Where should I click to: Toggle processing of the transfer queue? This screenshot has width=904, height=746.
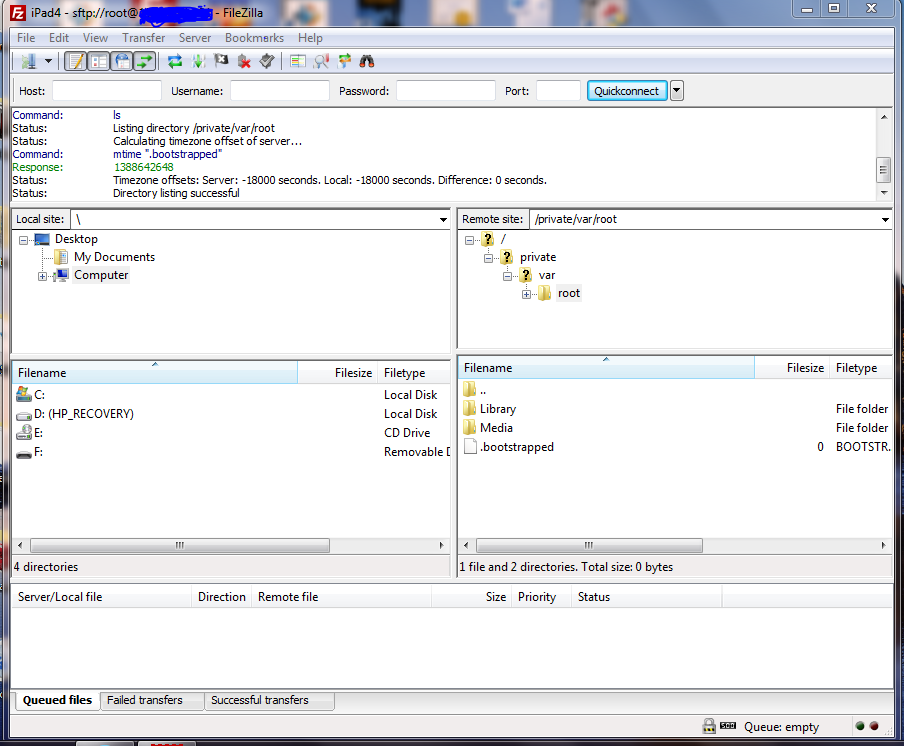(198, 61)
